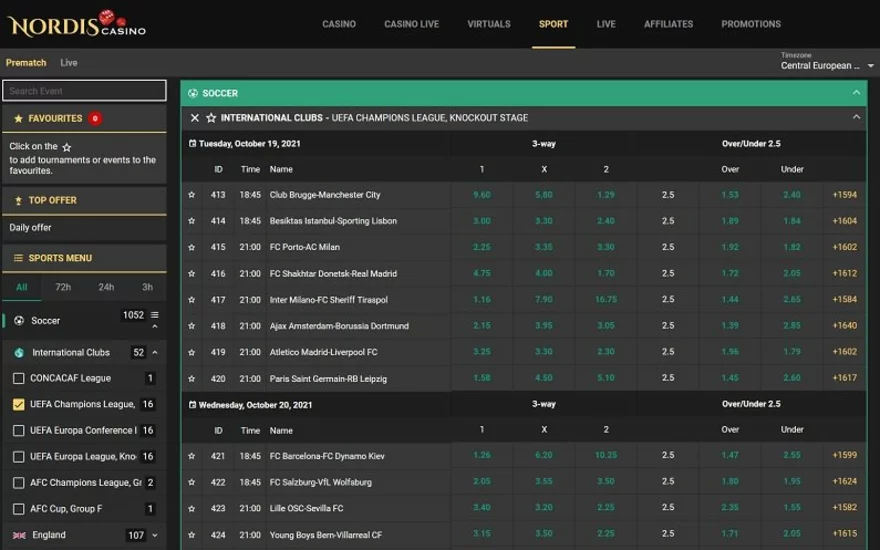Star the FC Barcelona-Dynamo Kiev match
Screen dimensions: 880x550
(192, 456)
